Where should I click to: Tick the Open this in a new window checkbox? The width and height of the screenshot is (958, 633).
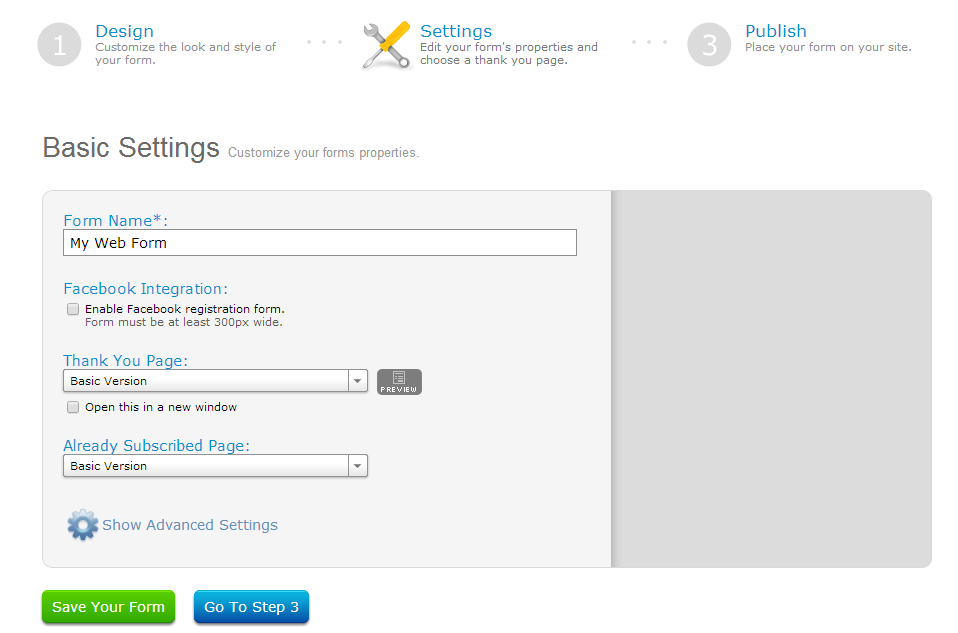[x=73, y=407]
